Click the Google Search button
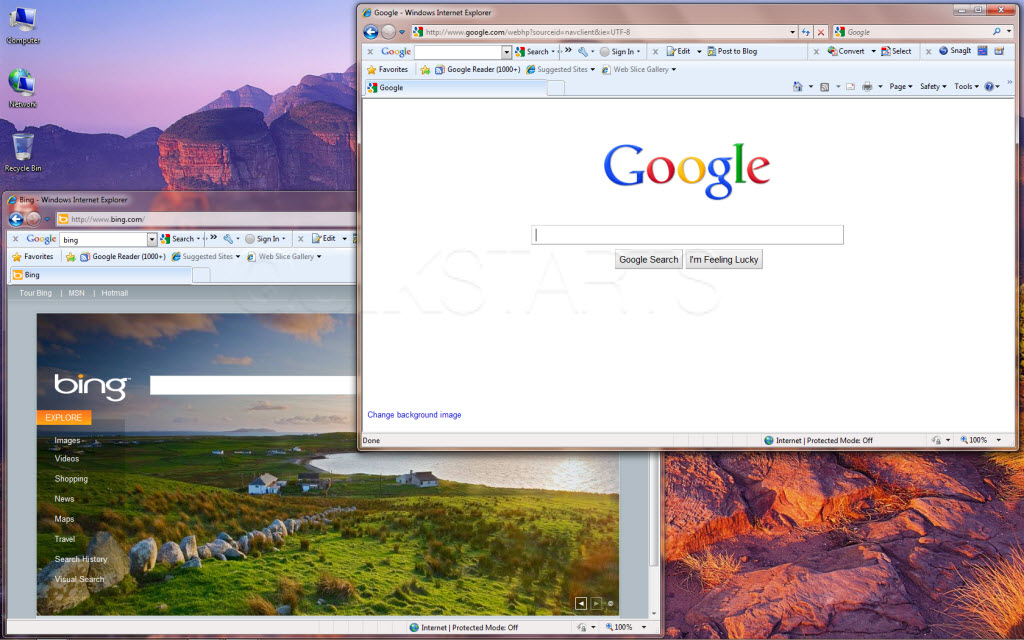This screenshot has height=640, width=1024. 648,259
